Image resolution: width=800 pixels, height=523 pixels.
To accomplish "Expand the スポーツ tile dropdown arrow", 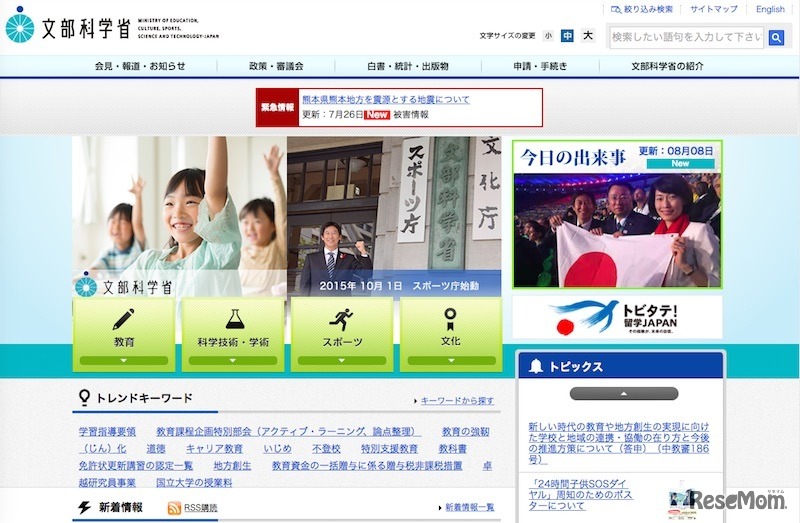I will pyautogui.click(x=342, y=360).
